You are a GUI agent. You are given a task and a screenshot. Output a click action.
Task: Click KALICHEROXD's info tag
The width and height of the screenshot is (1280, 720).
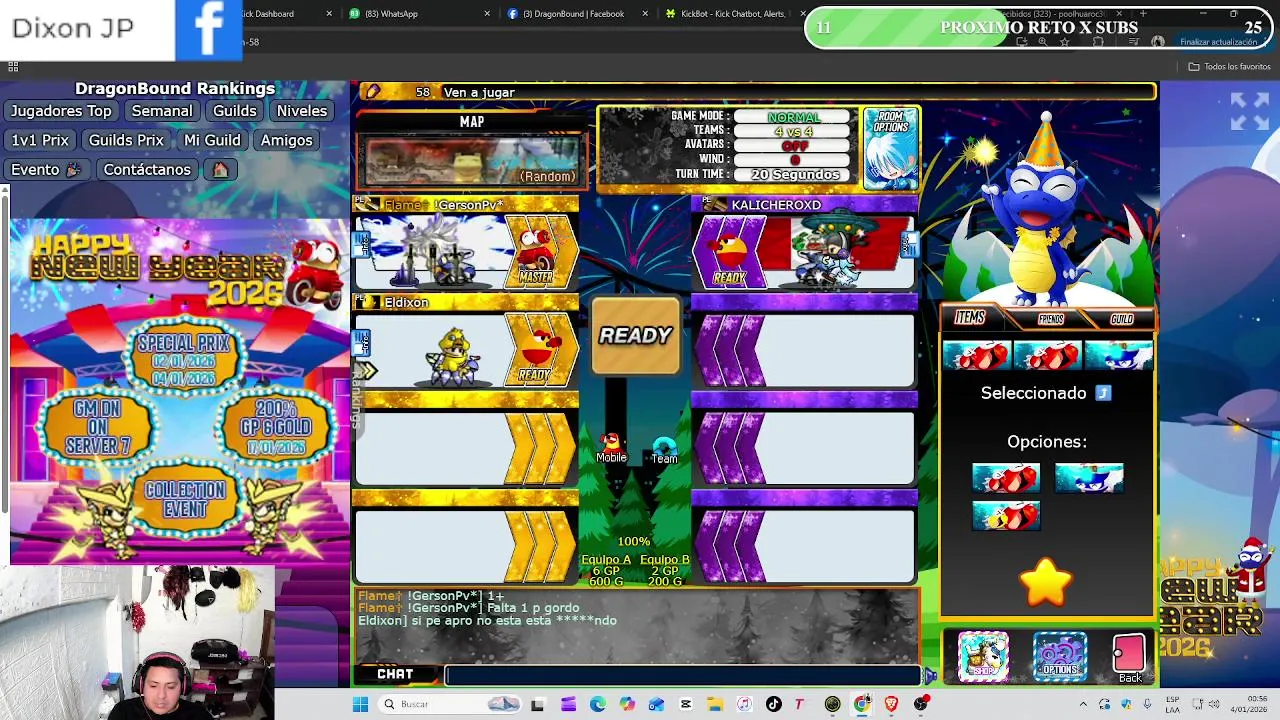tap(910, 244)
